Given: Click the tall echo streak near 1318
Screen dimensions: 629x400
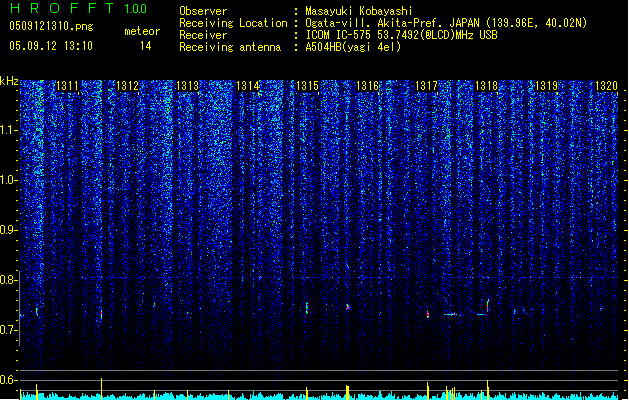Looking at the screenshot, I should (x=488, y=305).
